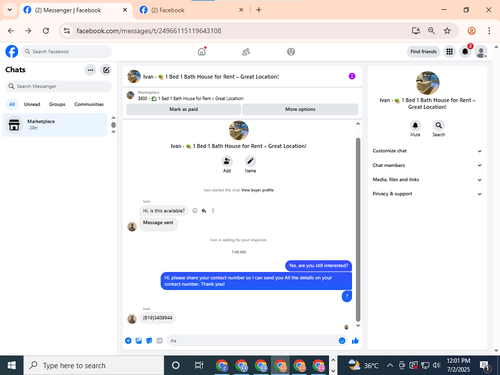The height and width of the screenshot is (375, 500).
Task: Open the tab search dropdown arrow
Action: (10, 10)
